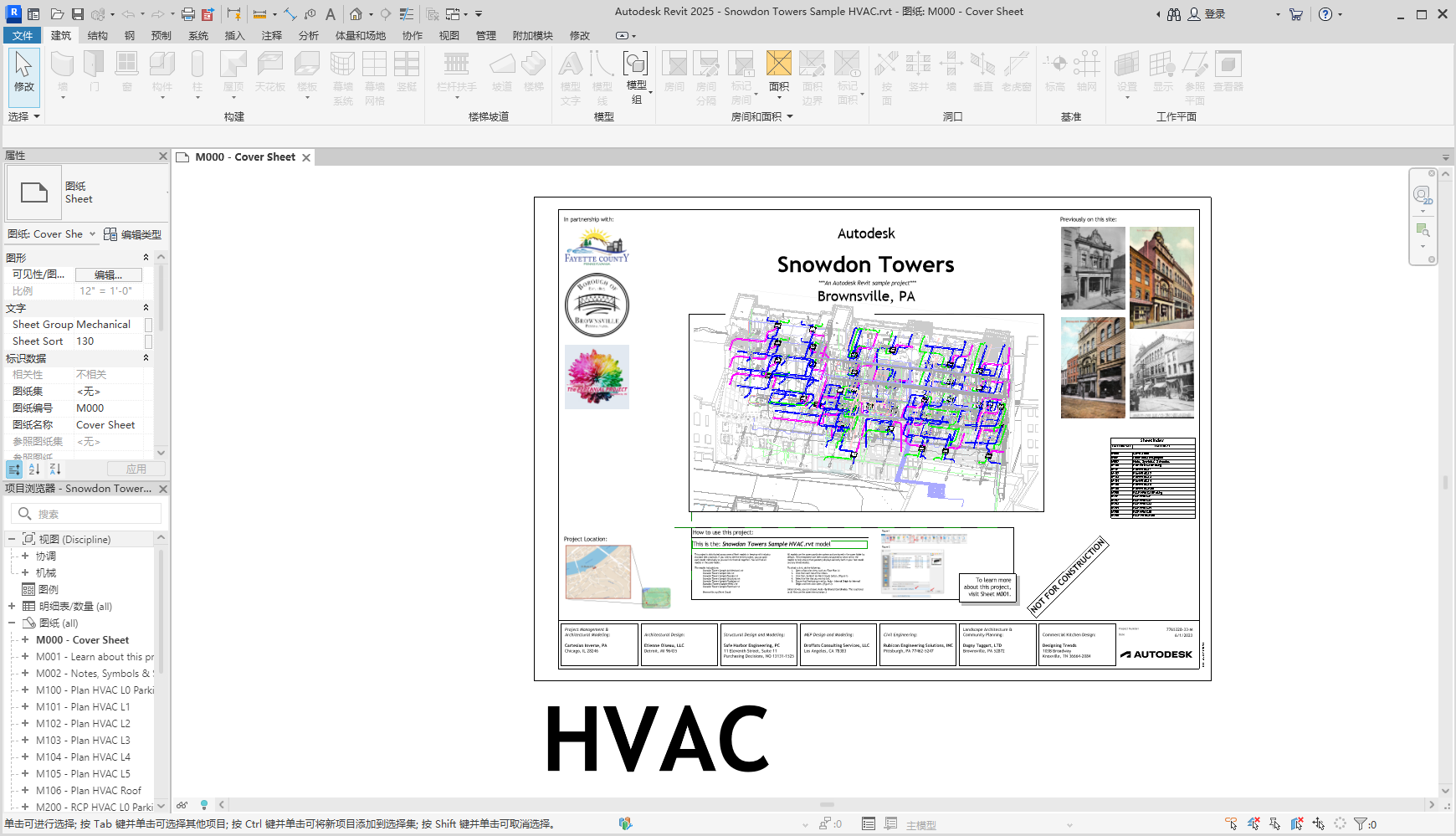1456x836 pixels.
Task: Open the 图纸: Cover Sheet instance dropdown
Action: click(x=52, y=234)
